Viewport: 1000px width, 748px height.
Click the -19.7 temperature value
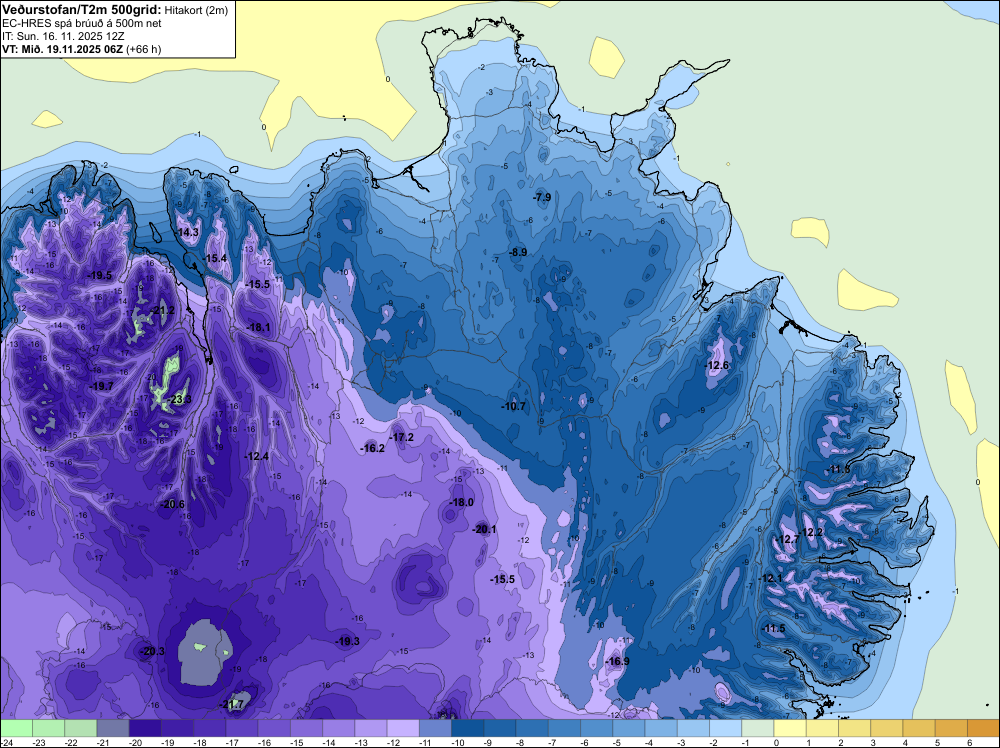click(x=101, y=386)
